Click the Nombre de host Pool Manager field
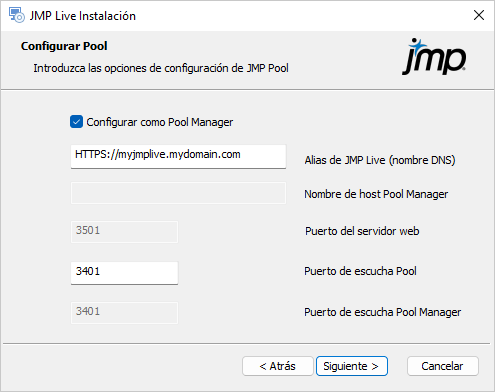This screenshot has height=392, width=495. [x=178, y=193]
